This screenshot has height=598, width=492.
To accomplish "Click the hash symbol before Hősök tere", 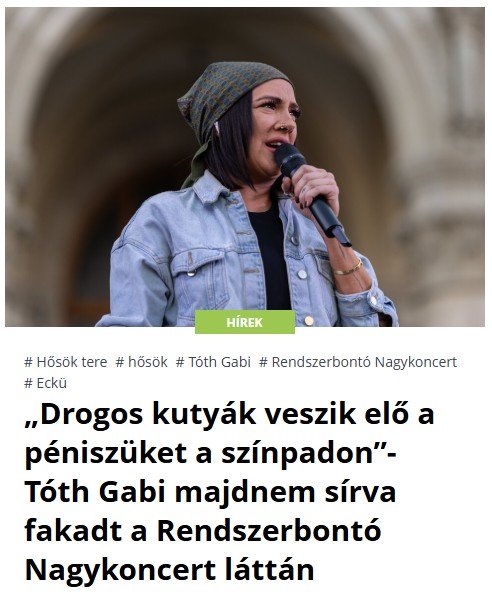I will coord(28,362).
